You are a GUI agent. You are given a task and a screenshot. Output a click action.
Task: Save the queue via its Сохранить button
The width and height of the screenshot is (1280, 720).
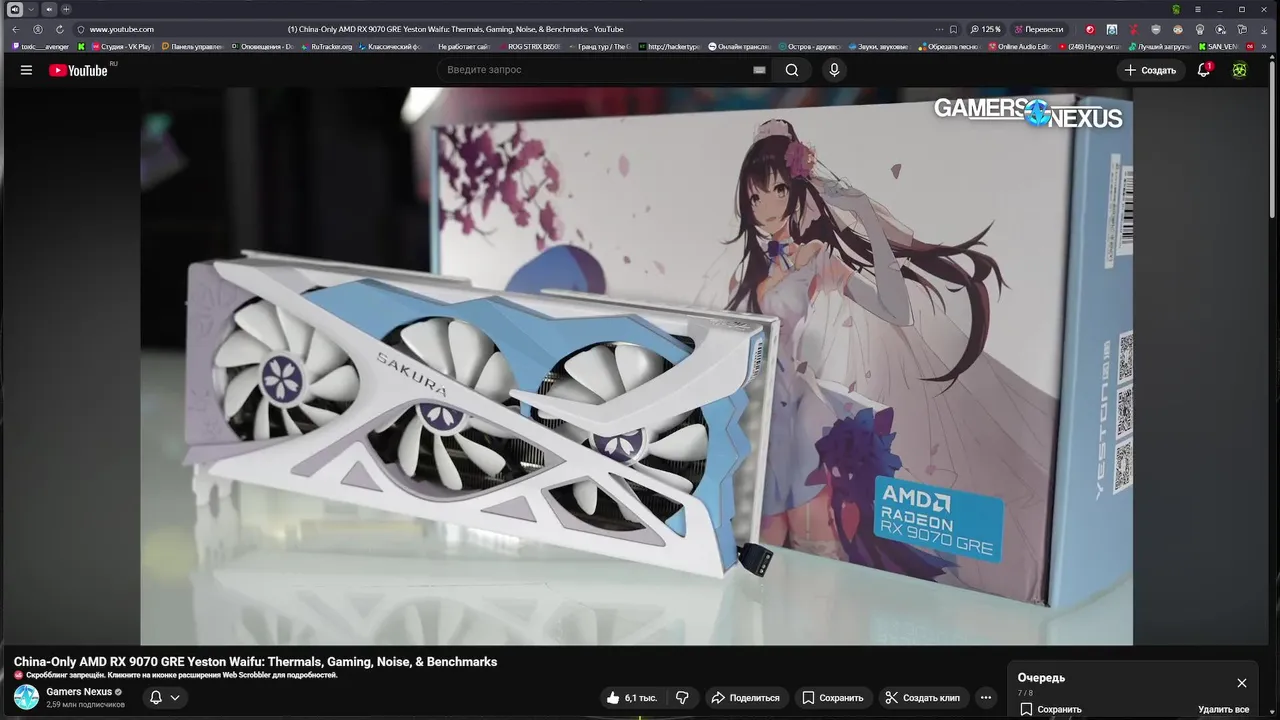1051,709
